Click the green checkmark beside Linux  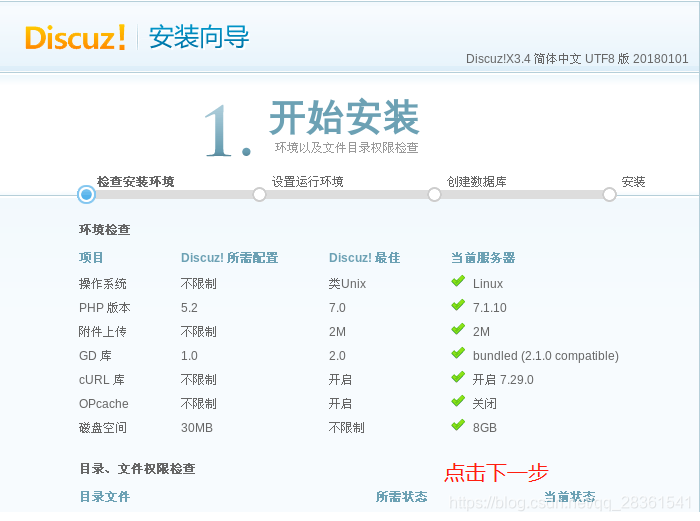(x=458, y=282)
